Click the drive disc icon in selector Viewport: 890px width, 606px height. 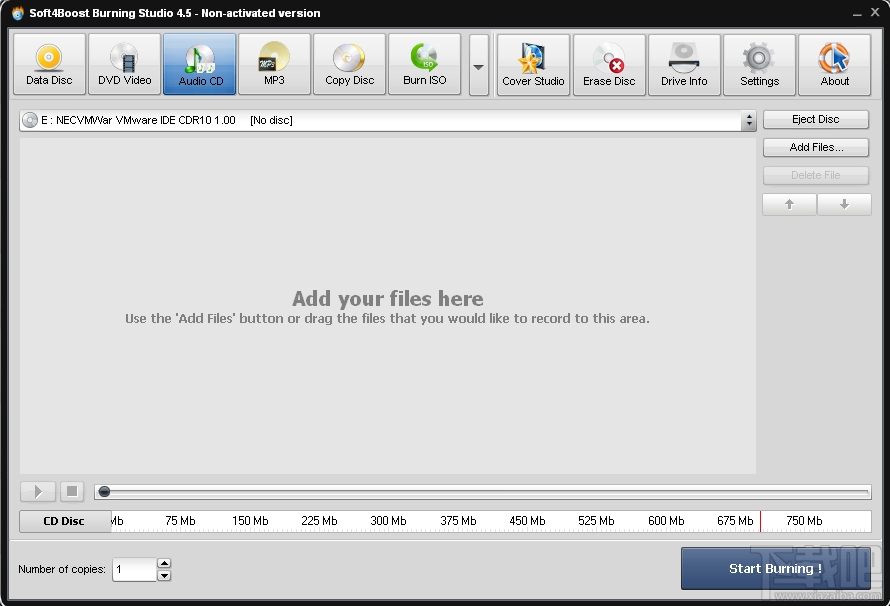30,120
